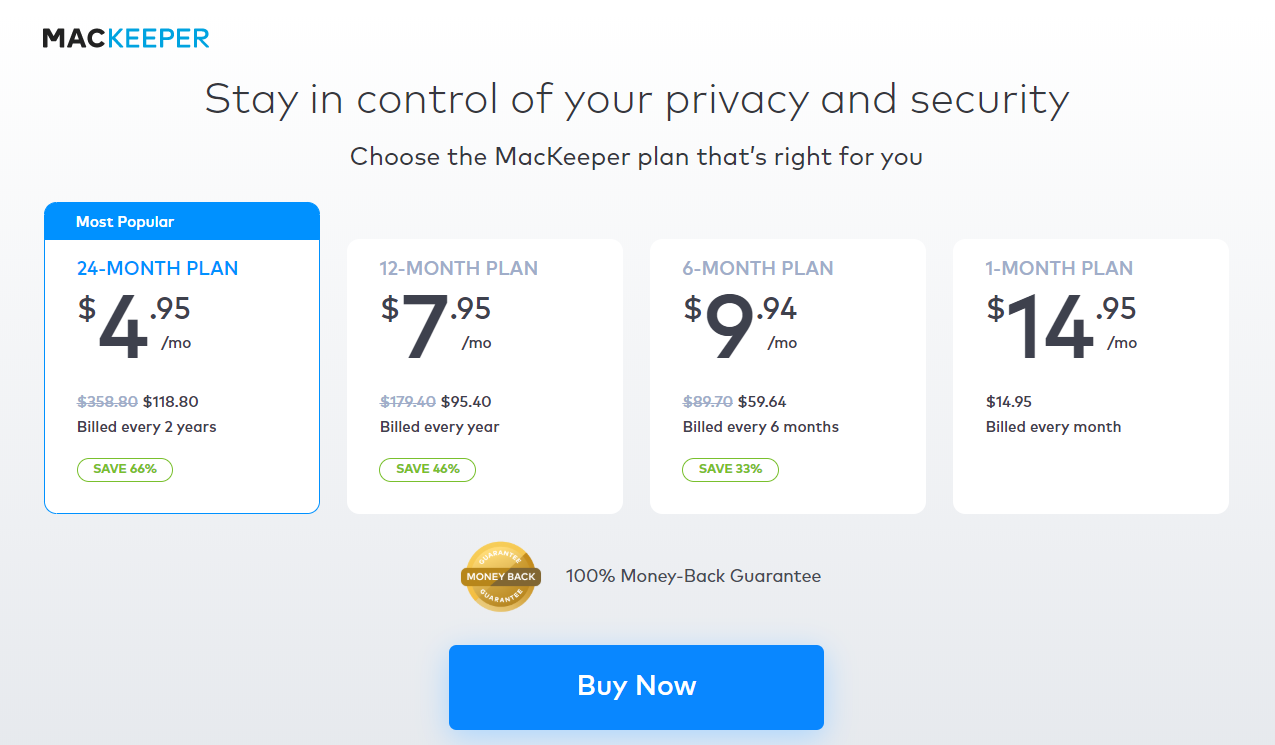Click the page headline about privacy and security
The width and height of the screenshot is (1275, 745).
(x=637, y=99)
